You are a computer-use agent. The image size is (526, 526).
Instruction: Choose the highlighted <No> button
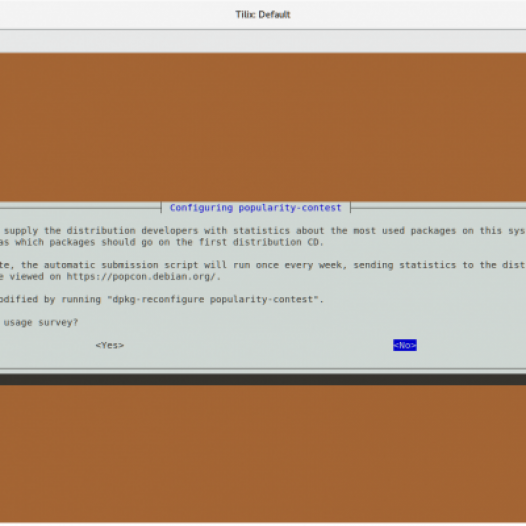point(405,345)
